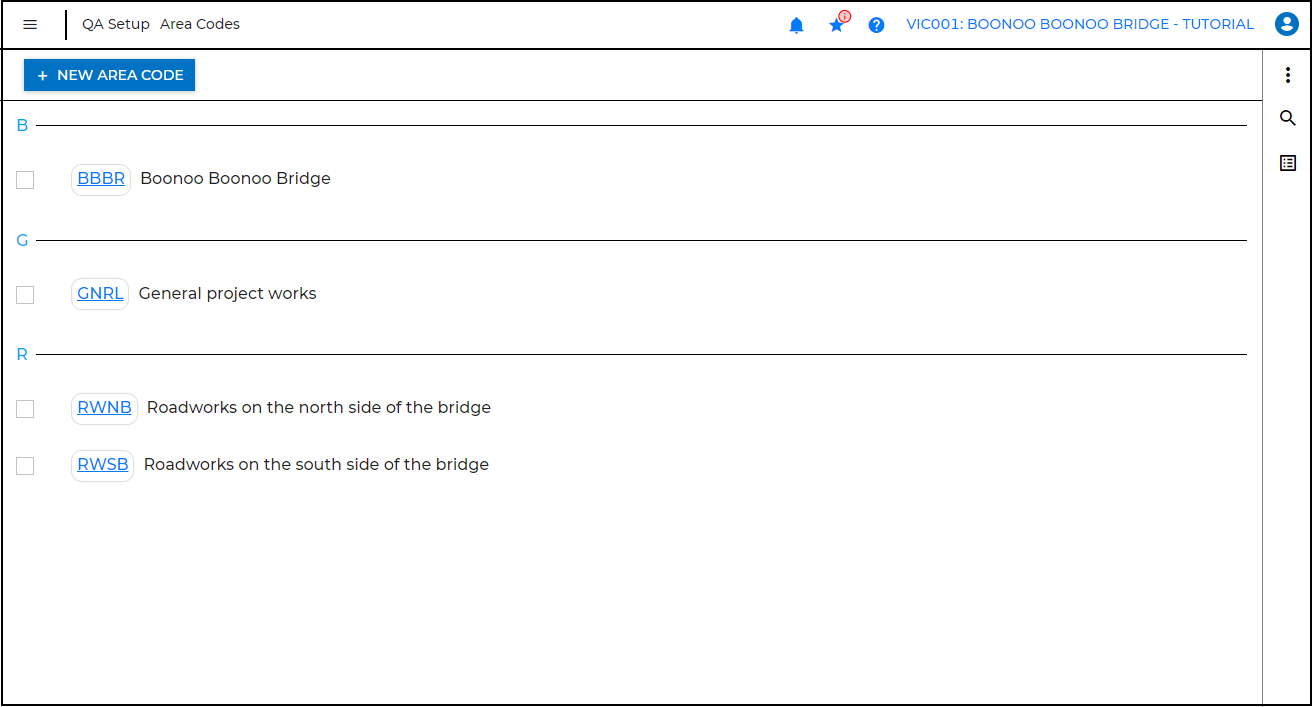Open the navigation hamburger menu
Viewport: 1312px width, 707px height.
[x=30, y=24]
